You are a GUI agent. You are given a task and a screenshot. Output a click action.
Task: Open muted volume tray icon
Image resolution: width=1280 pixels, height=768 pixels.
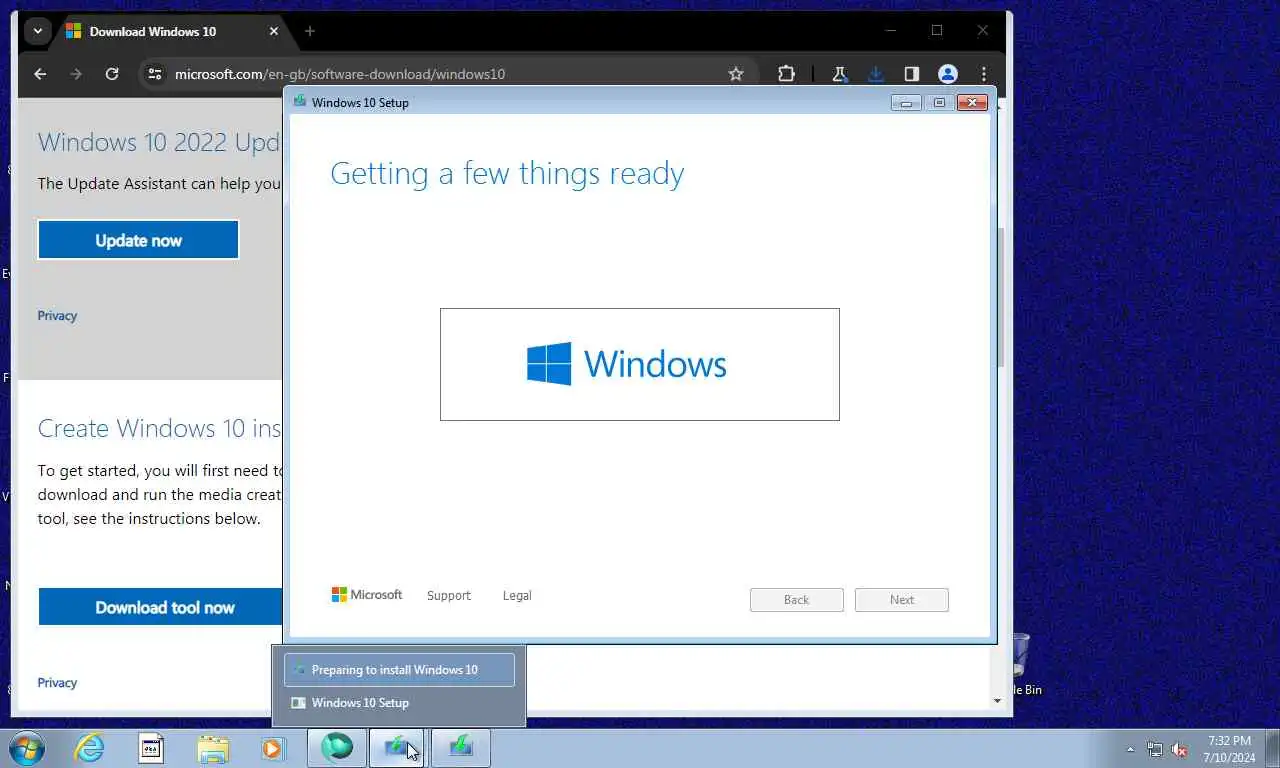[1179, 749]
